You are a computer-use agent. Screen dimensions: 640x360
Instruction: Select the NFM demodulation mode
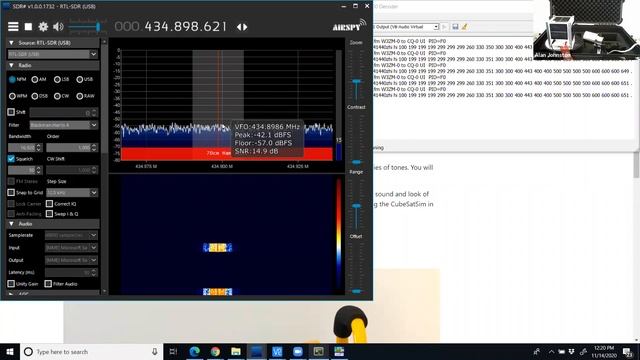[x=12, y=80]
